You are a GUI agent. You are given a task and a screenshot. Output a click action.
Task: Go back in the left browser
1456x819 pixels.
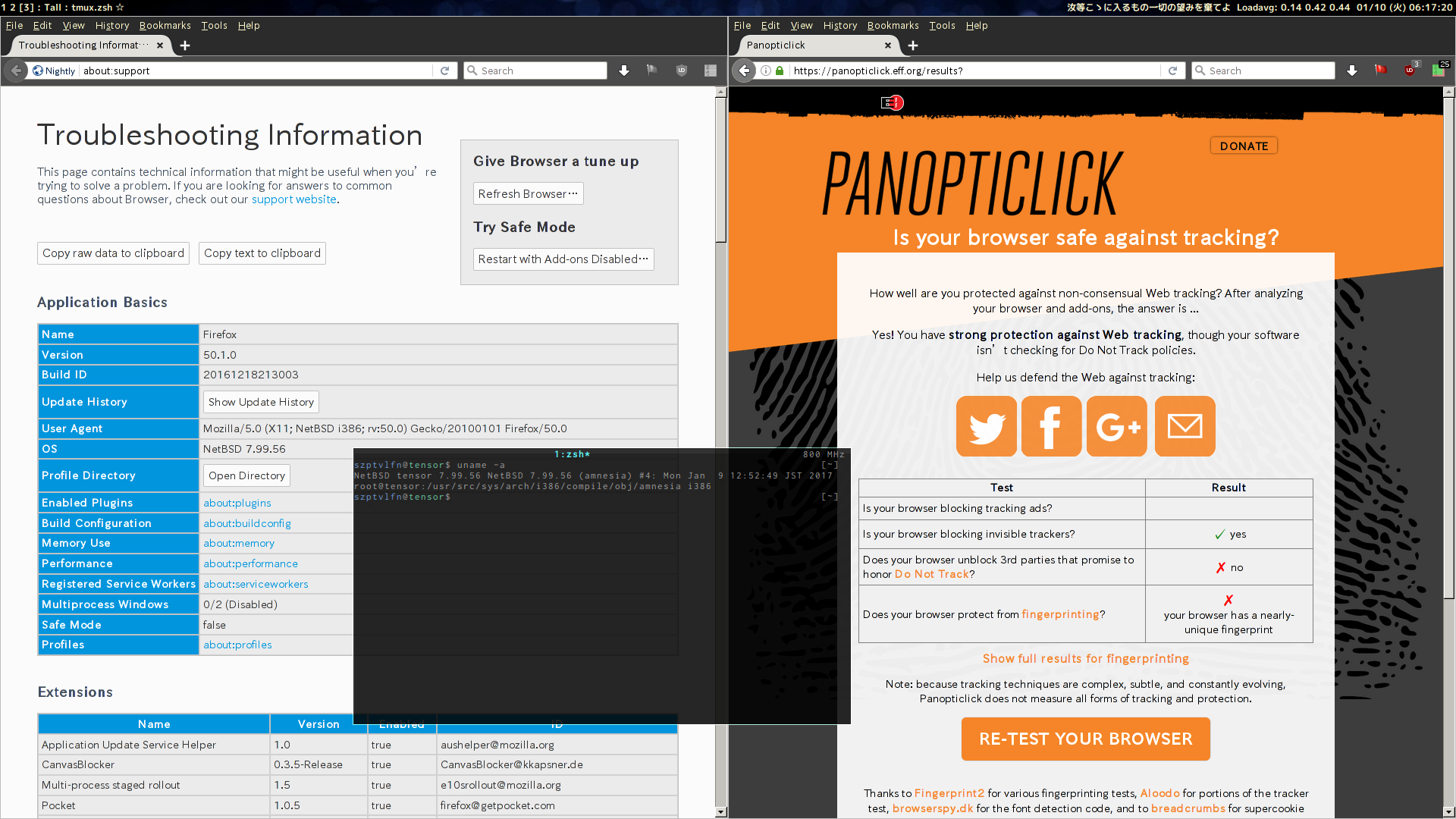16,71
